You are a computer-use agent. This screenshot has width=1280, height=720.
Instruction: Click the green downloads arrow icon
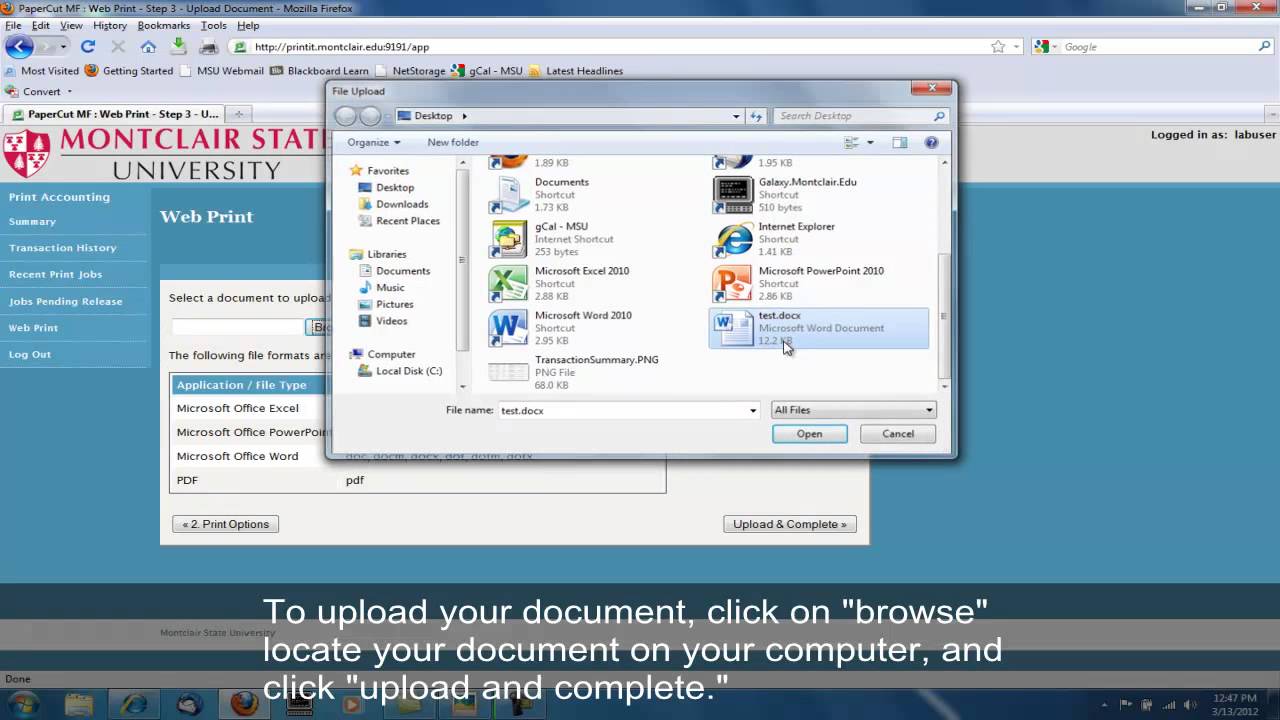coord(179,46)
